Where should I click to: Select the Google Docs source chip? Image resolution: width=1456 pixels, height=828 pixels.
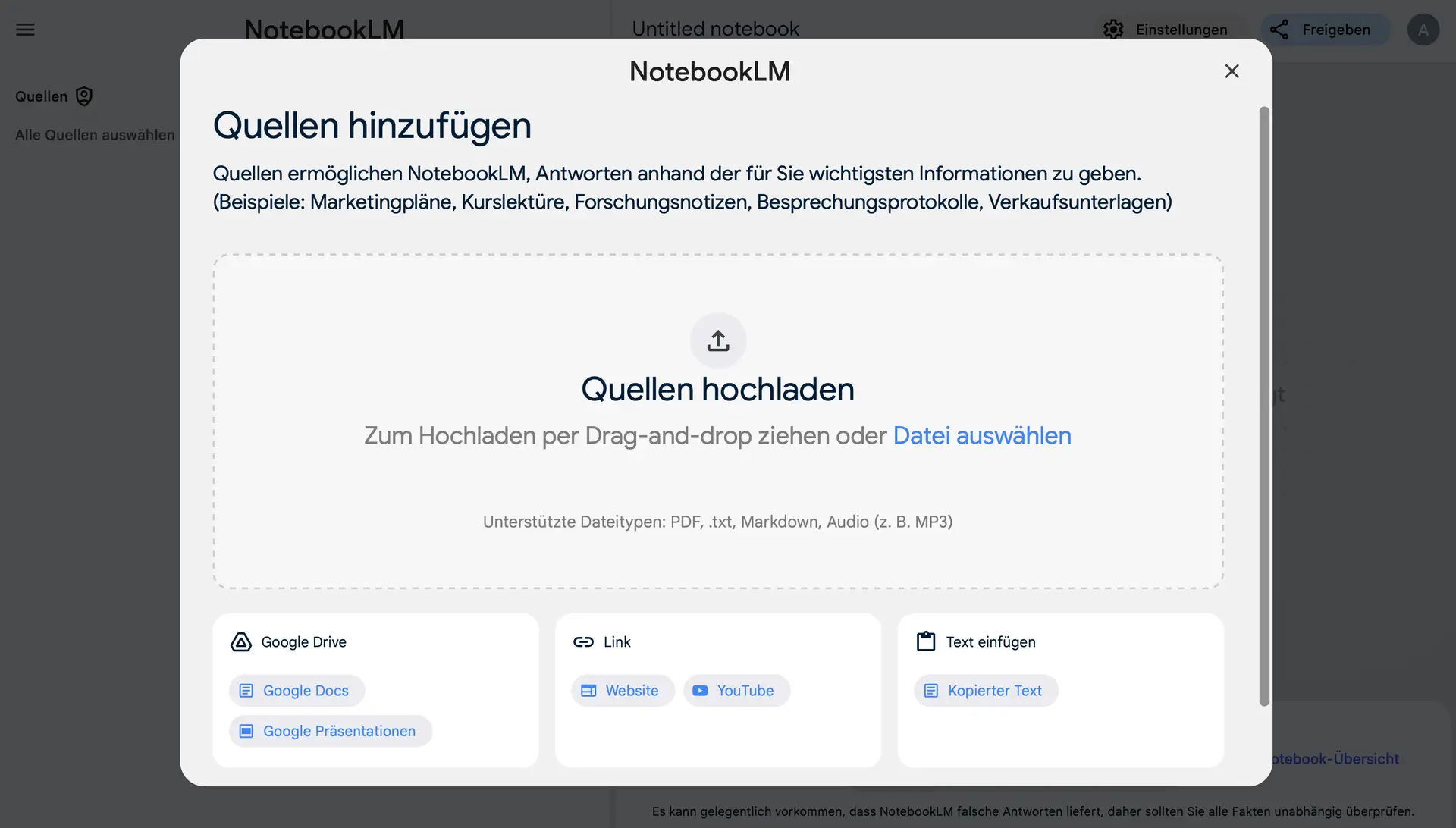[297, 691]
